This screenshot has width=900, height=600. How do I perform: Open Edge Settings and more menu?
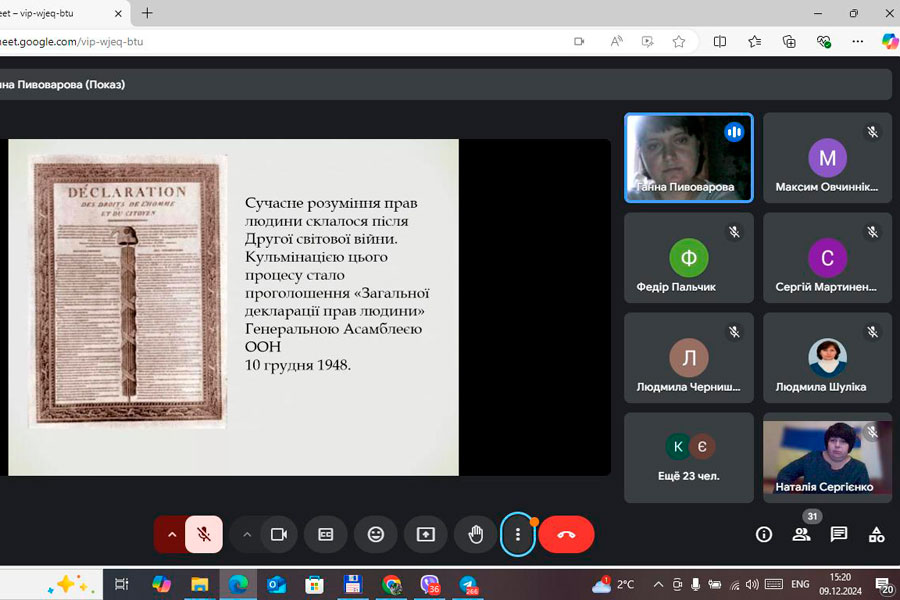tap(857, 41)
